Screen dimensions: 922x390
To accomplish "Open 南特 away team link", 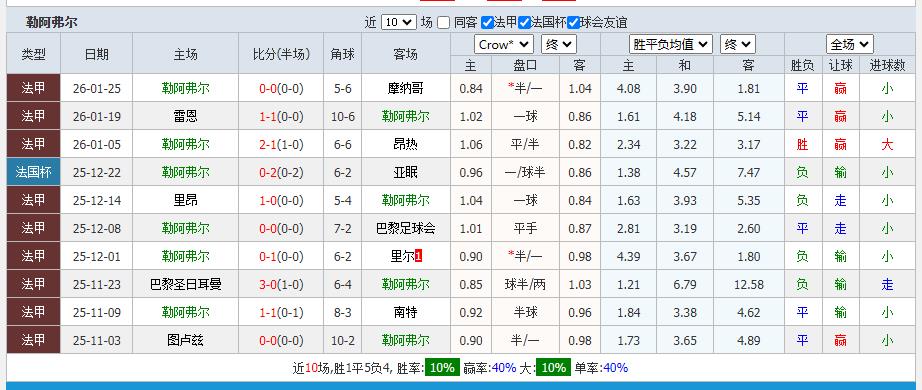I will pyautogui.click(x=406, y=312).
